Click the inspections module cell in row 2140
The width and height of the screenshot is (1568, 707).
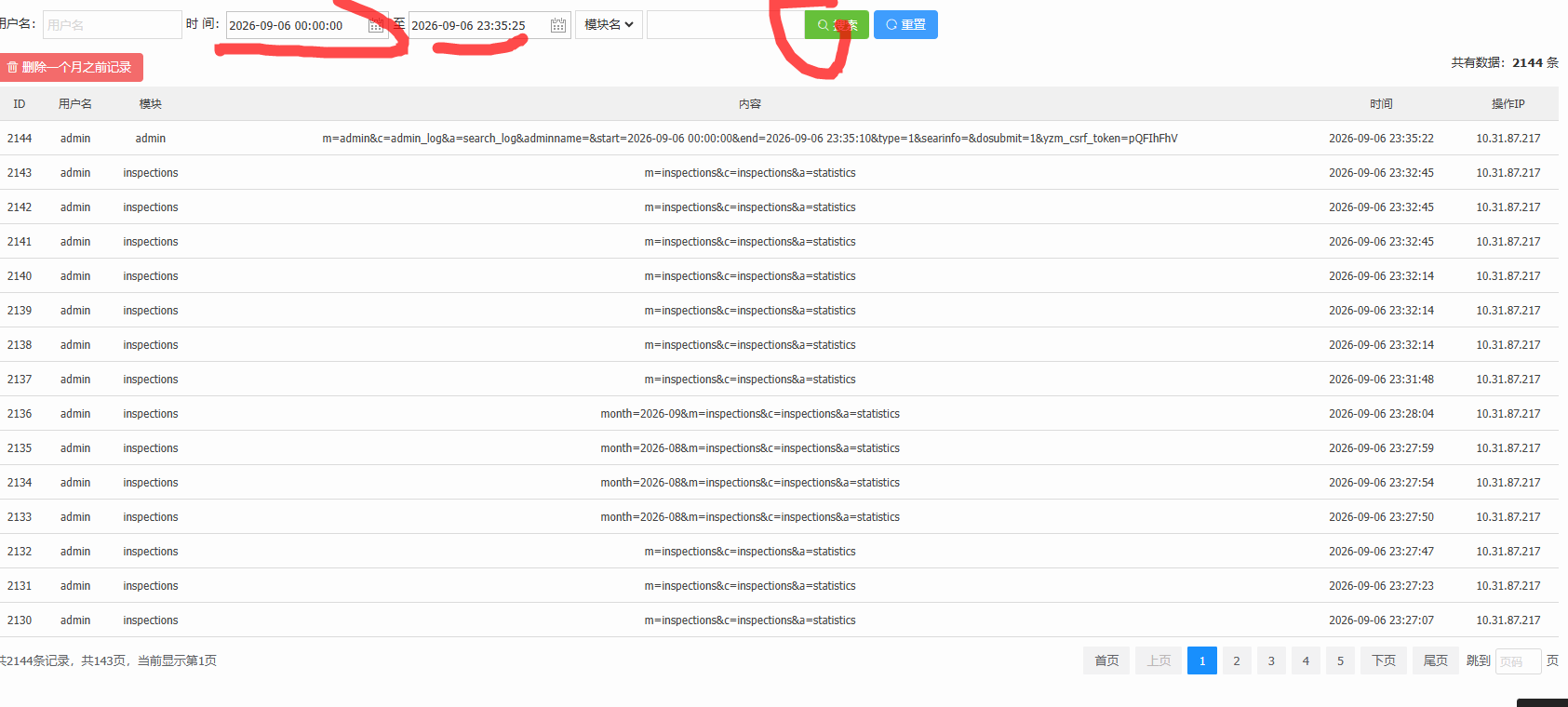pyautogui.click(x=151, y=276)
